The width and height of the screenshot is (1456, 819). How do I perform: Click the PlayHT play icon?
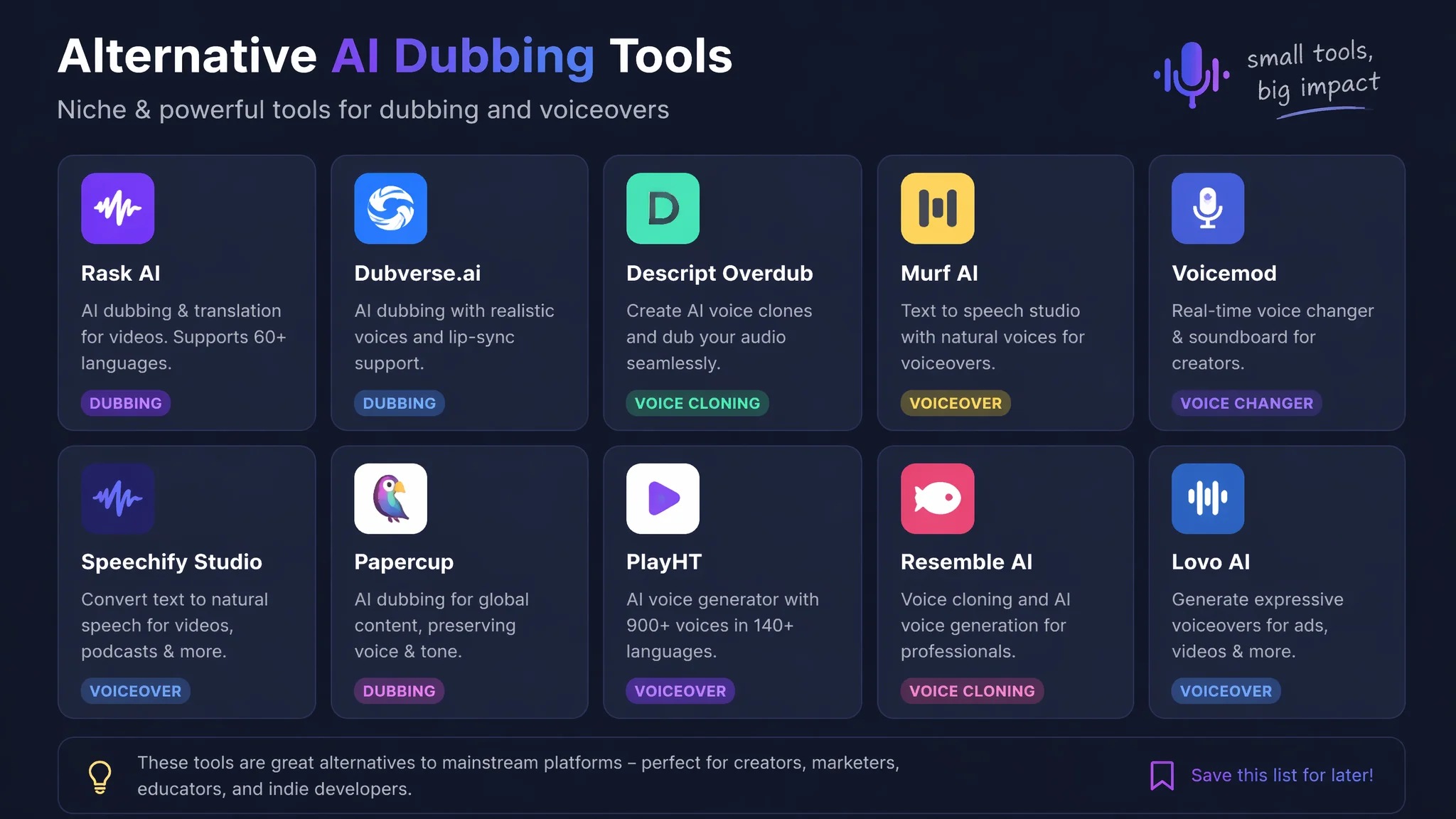tap(663, 498)
